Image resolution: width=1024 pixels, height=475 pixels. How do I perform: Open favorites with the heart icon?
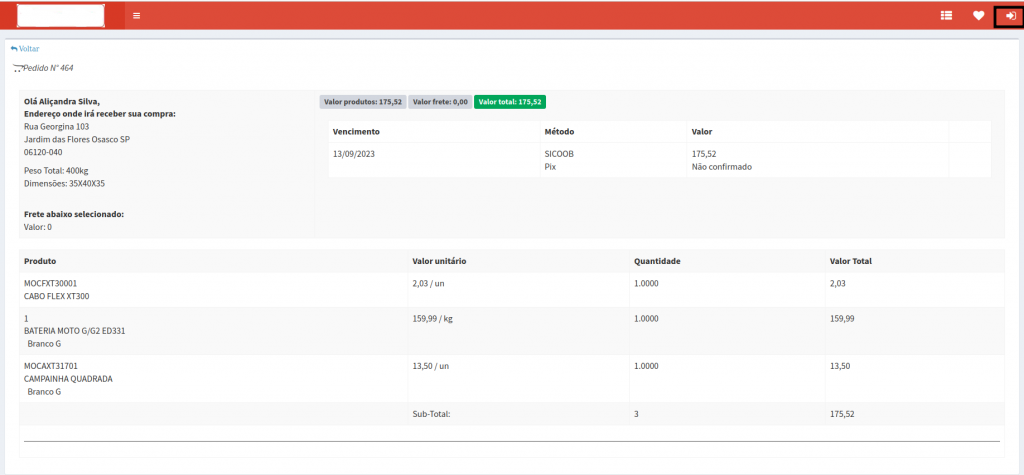pos(979,16)
